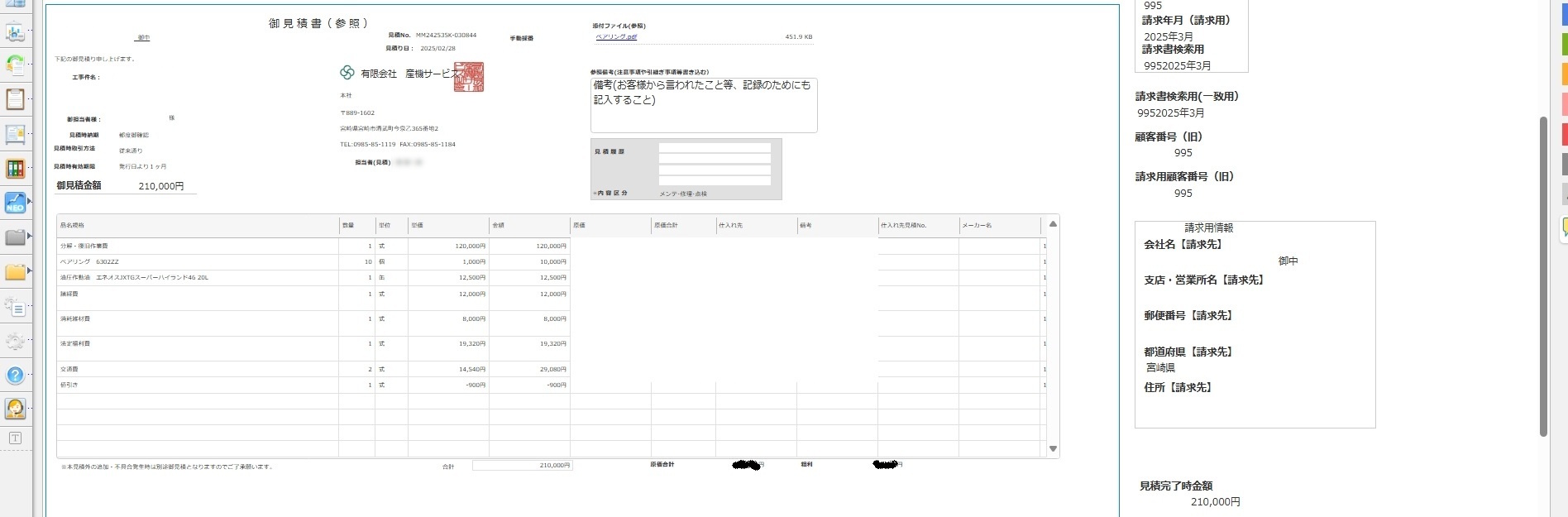
Task: Open the yellow folder icon in sidebar
Action: [x=15, y=271]
